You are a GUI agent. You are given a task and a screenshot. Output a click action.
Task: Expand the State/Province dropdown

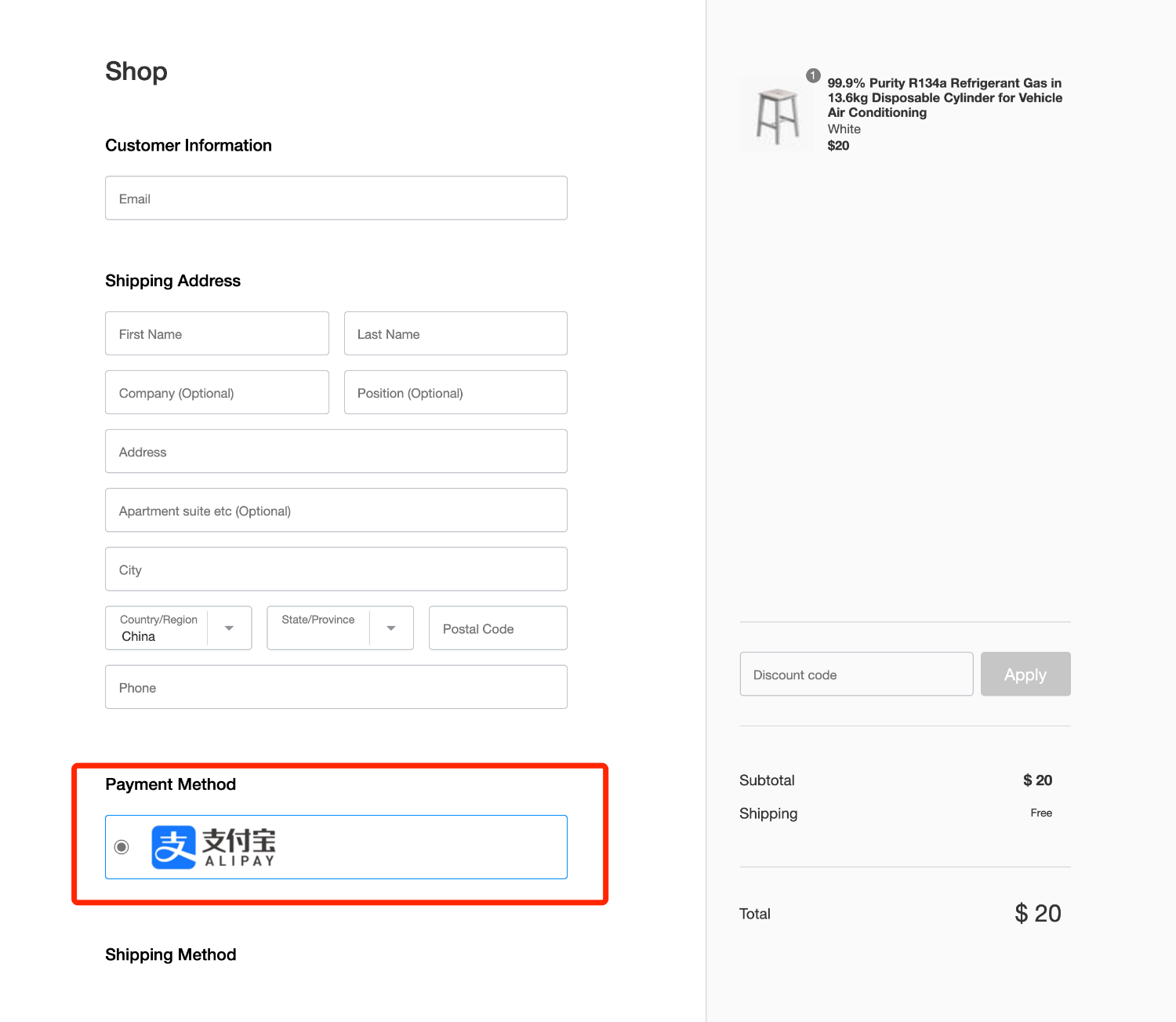pyautogui.click(x=390, y=628)
